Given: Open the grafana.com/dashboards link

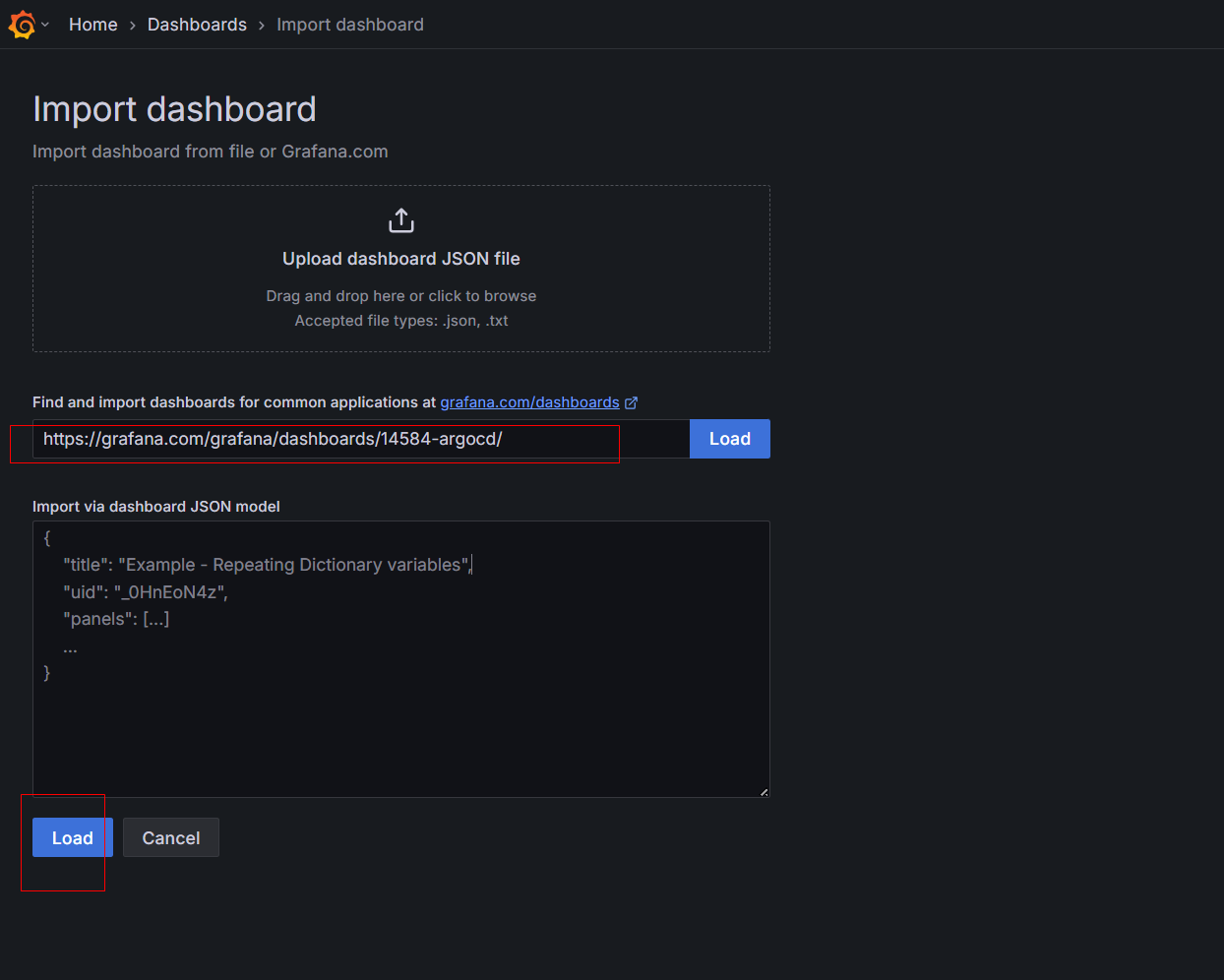Looking at the screenshot, I should click(529, 402).
